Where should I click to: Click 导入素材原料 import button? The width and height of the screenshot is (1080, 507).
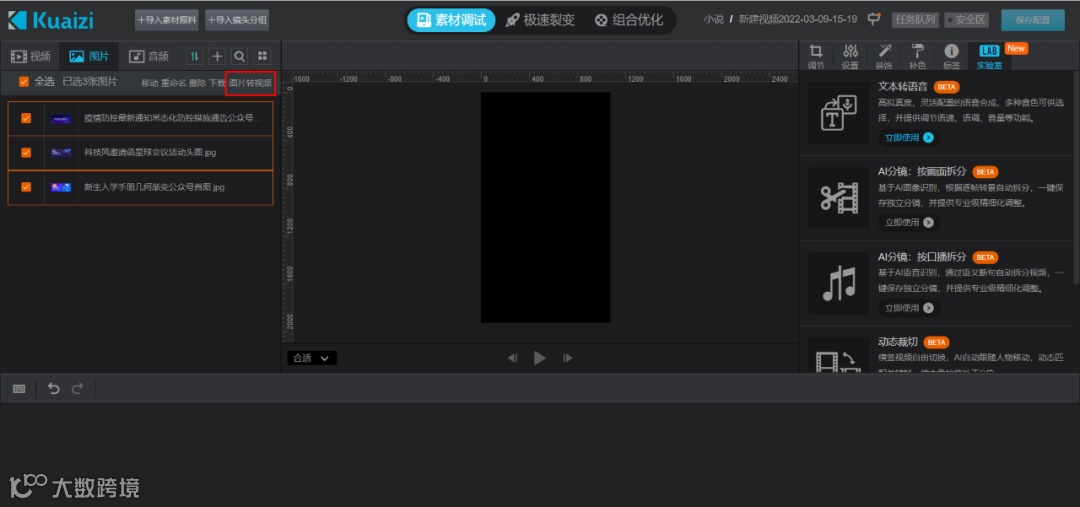(x=167, y=20)
